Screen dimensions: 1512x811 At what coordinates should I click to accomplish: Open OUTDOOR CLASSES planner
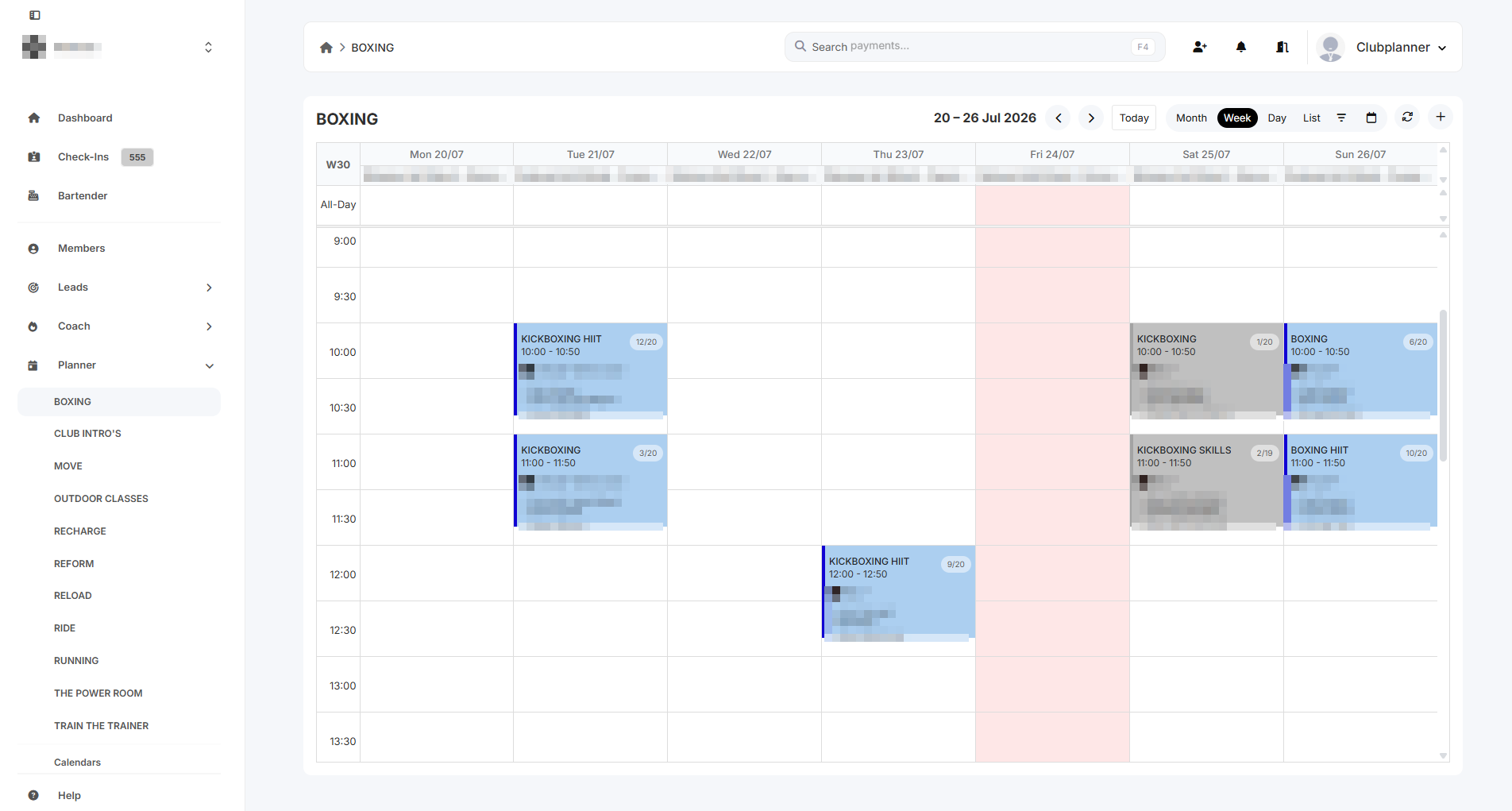click(x=101, y=499)
